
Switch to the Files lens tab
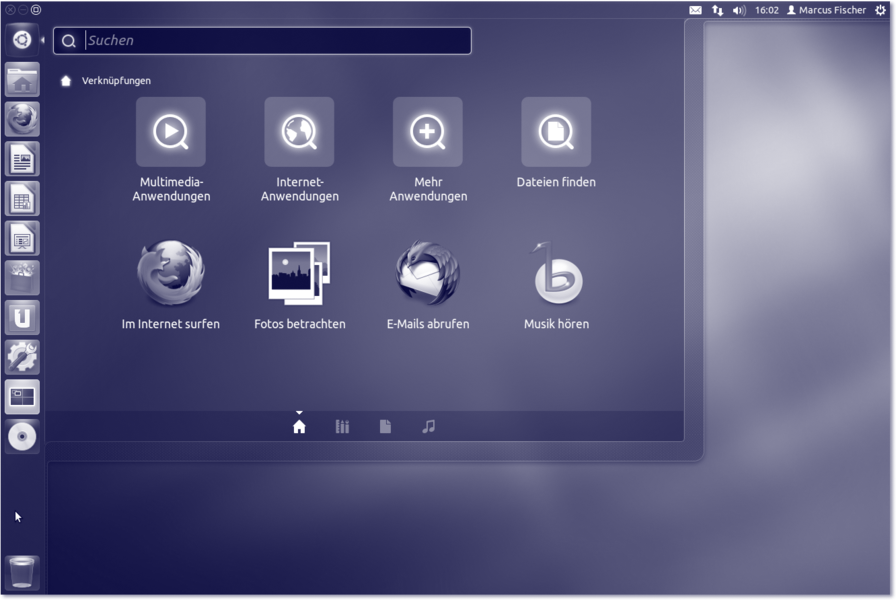click(385, 427)
